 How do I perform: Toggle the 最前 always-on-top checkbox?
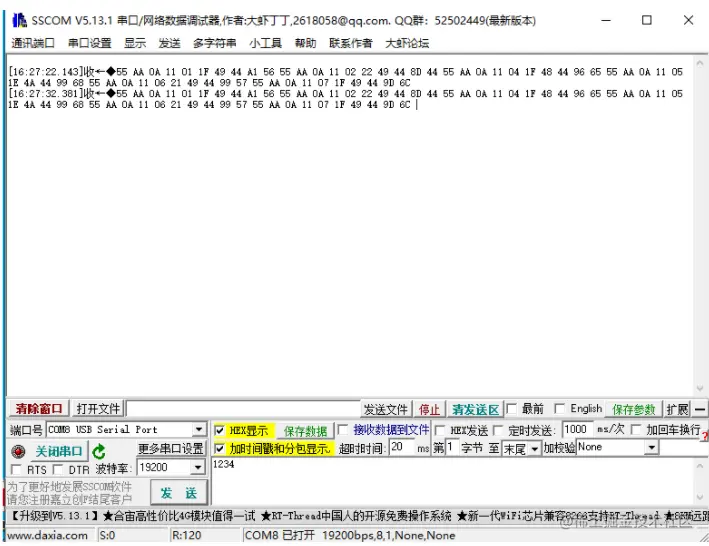click(511, 409)
